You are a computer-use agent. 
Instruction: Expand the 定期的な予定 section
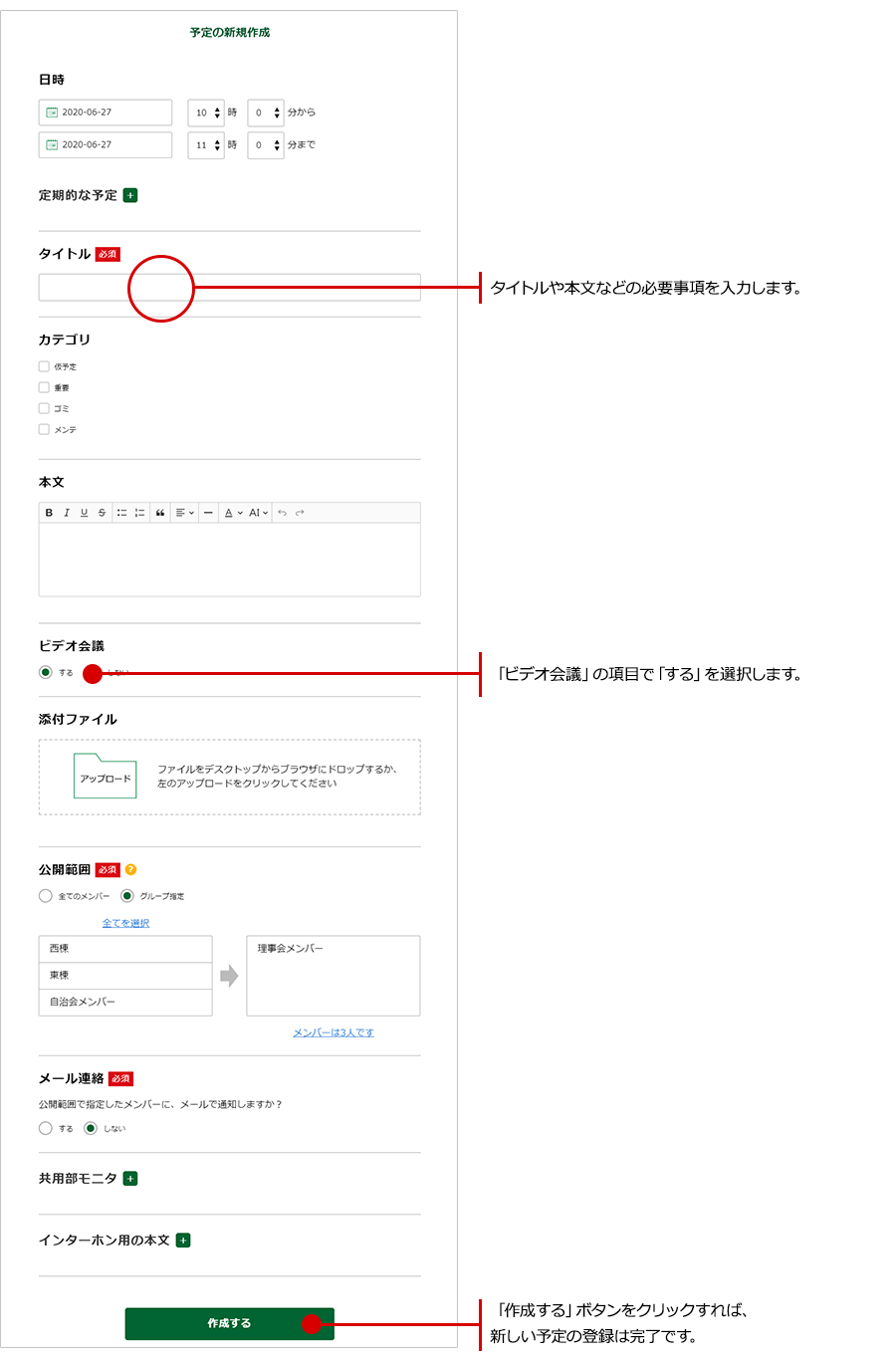(x=130, y=195)
